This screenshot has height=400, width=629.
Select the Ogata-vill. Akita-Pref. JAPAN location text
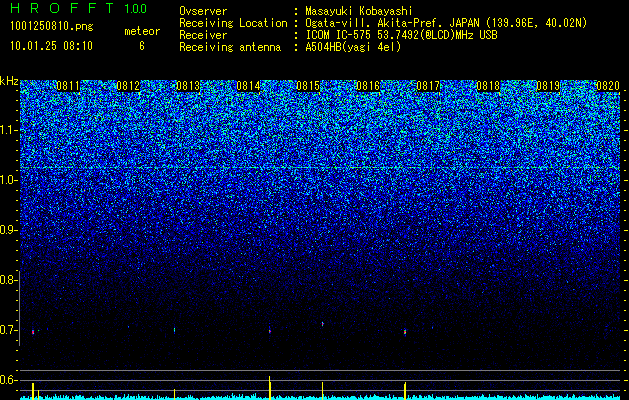(446, 23)
